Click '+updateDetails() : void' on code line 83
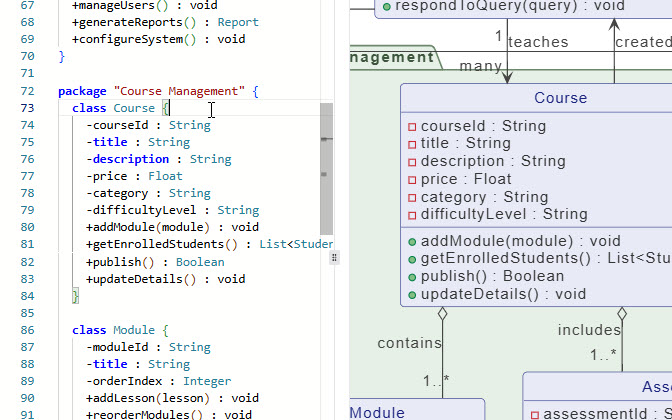The height and width of the screenshot is (420, 672). (166, 279)
